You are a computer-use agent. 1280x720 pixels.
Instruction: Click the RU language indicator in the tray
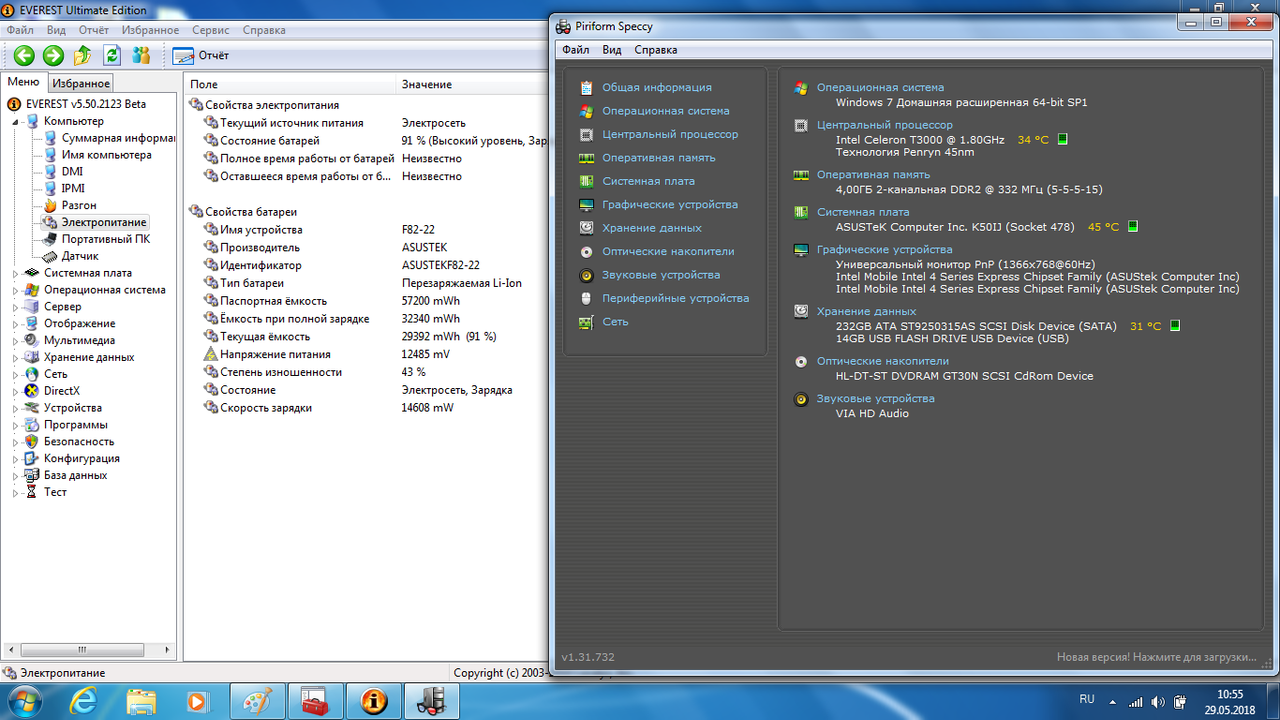tap(1087, 699)
